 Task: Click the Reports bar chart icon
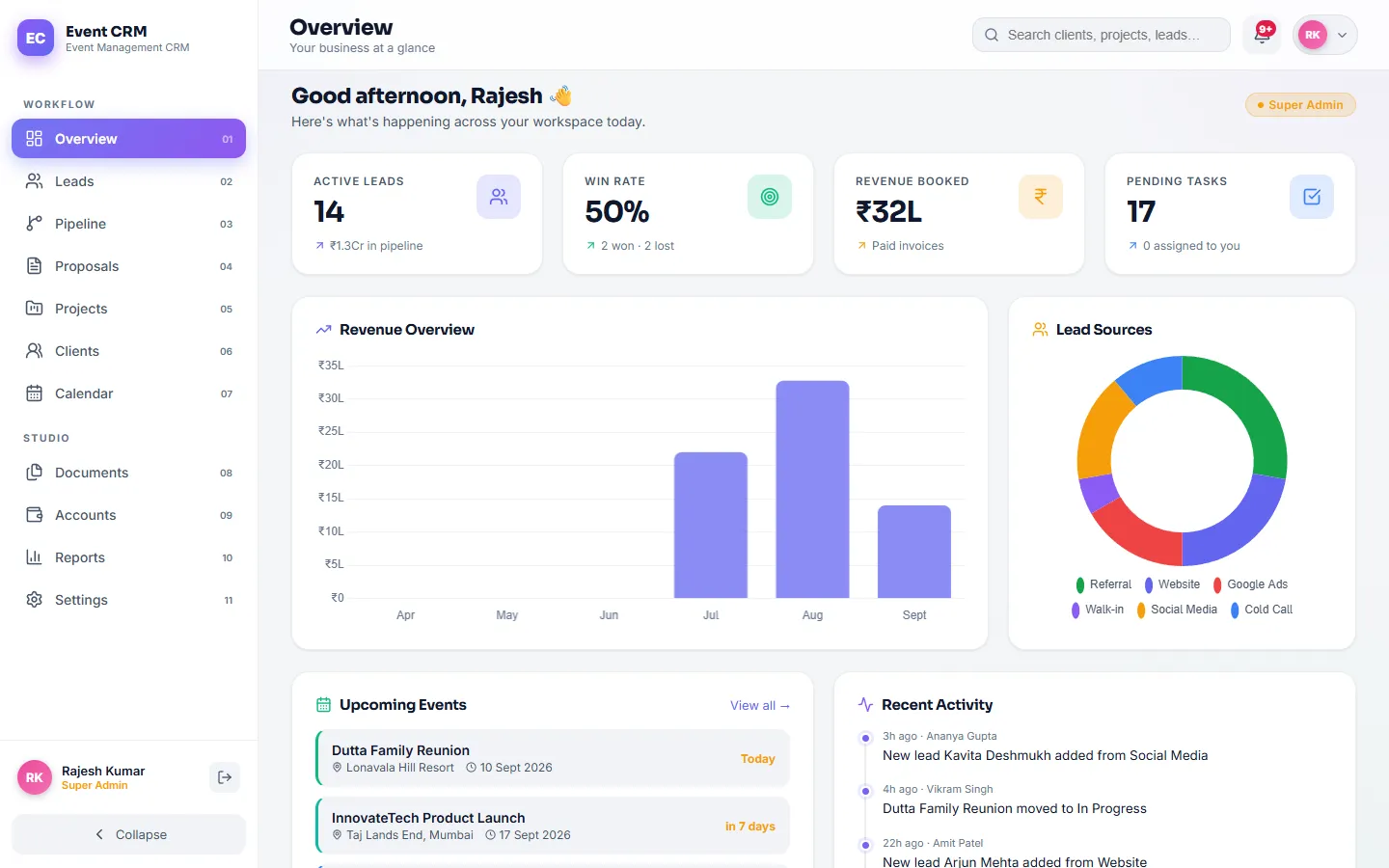35,557
